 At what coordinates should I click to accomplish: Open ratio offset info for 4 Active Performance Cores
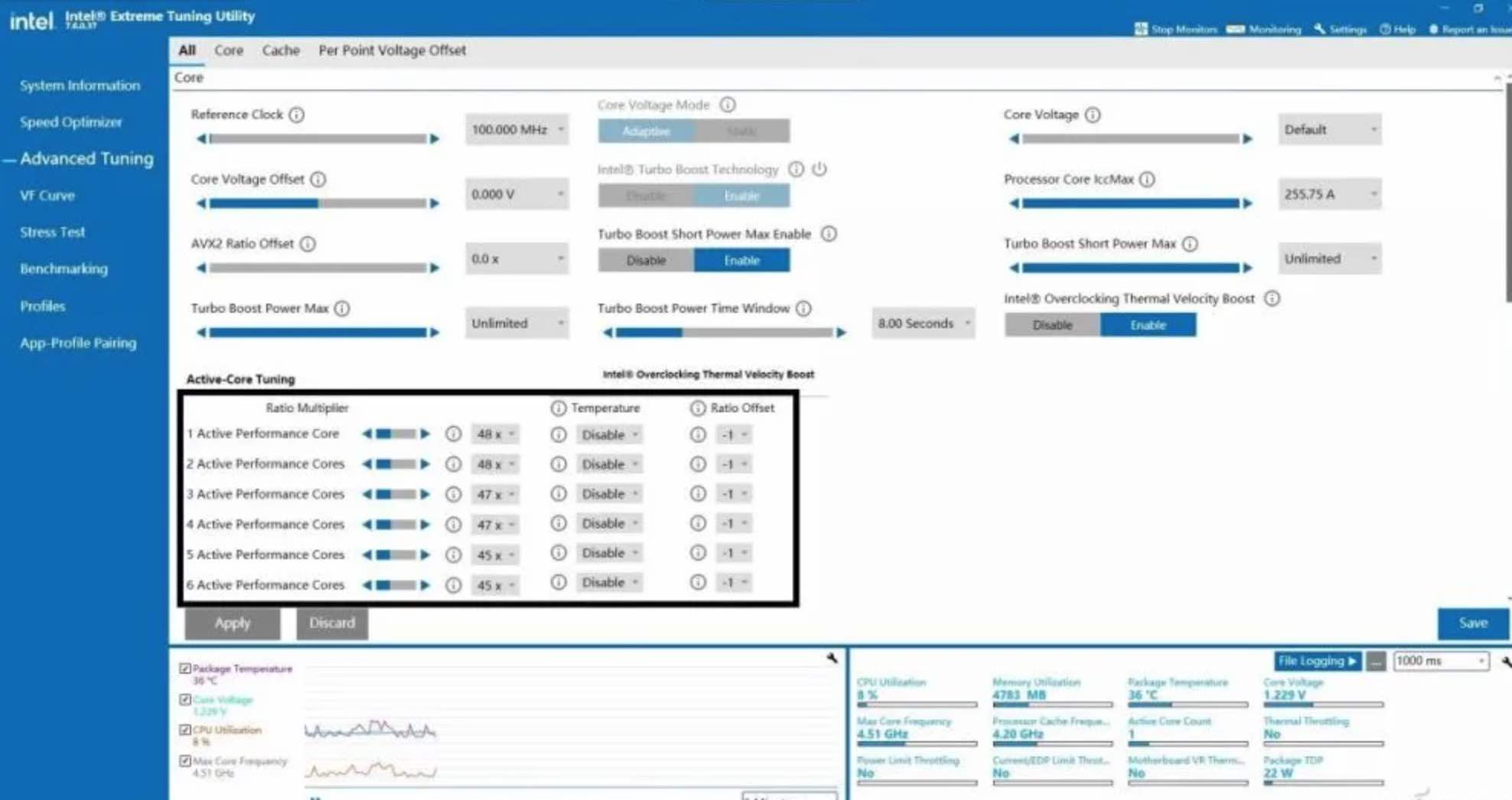click(x=698, y=524)
